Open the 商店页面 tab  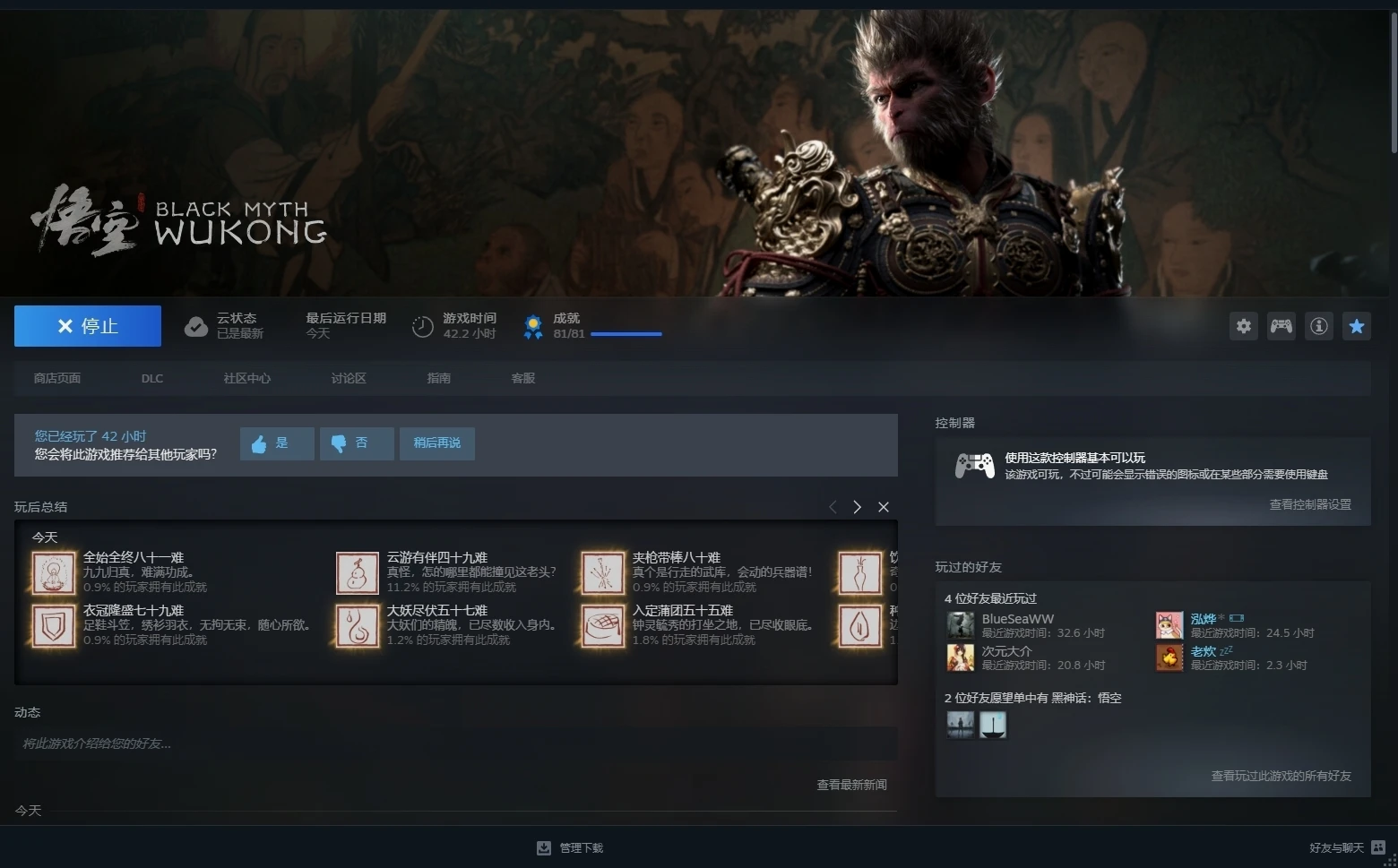point(57,378)
